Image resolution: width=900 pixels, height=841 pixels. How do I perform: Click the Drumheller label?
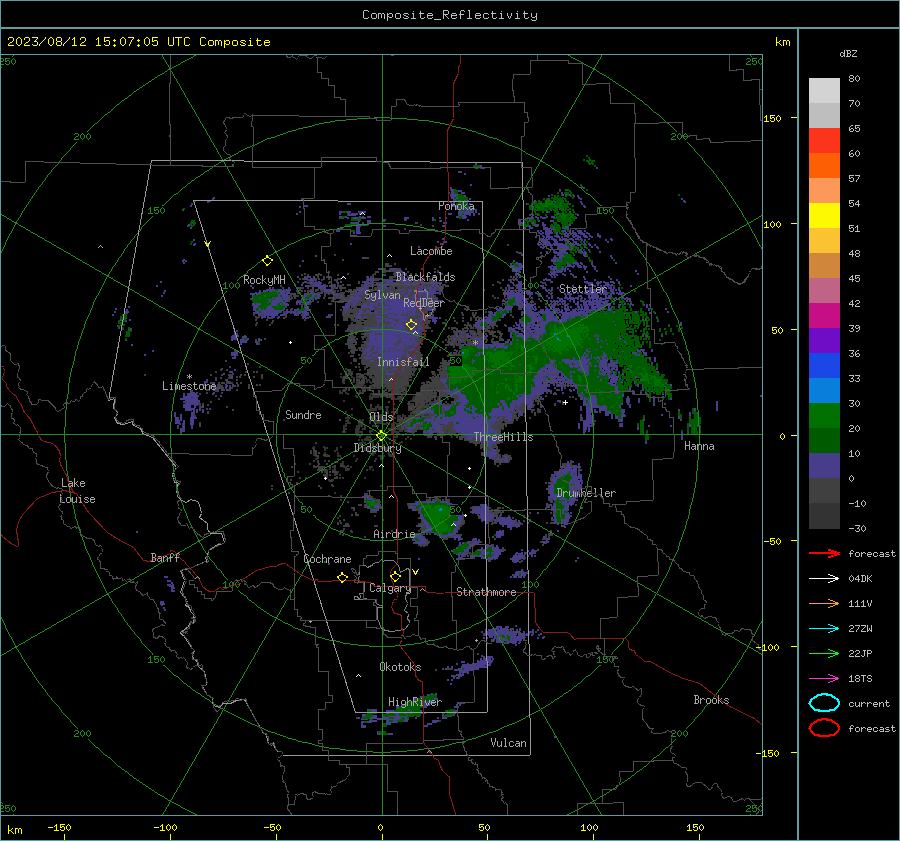[x=586, y=493]
